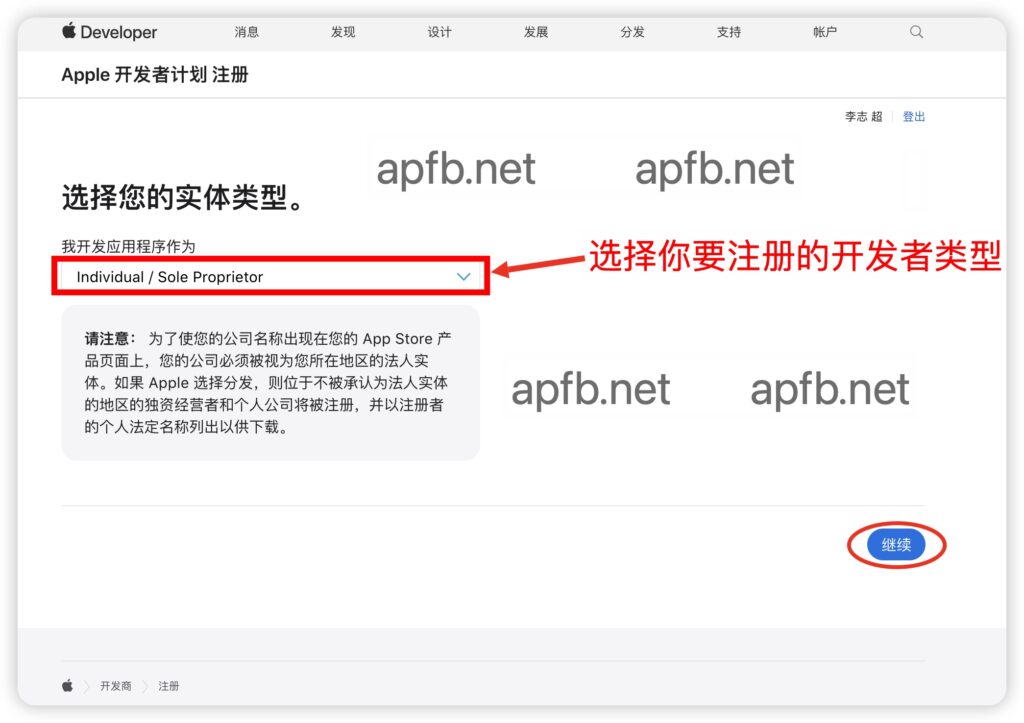Click the 选择您的实体类型 heading
This screenshot has height=723, width=1024.
click(183, 197)
